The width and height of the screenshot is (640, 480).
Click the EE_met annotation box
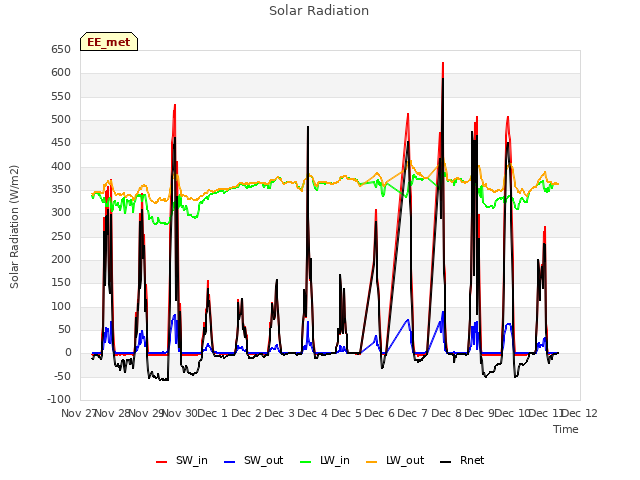pos(109,42)
